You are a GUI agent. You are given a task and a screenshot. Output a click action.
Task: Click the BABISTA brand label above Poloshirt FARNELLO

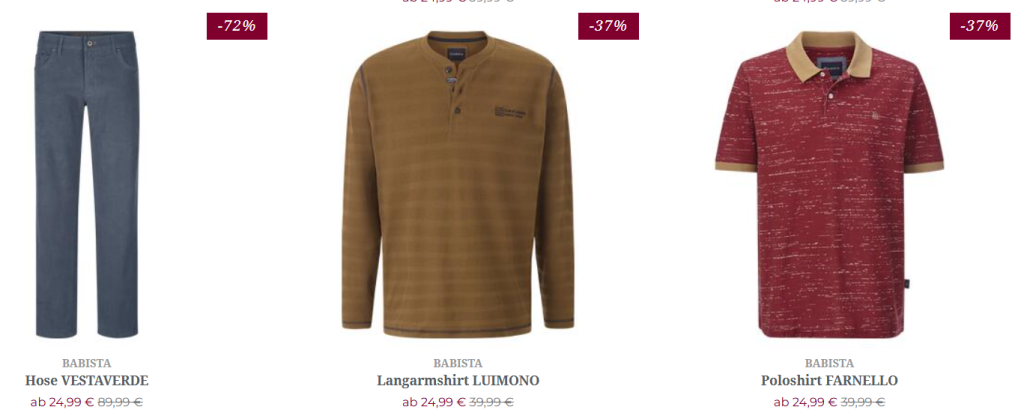click(x=829, y=363)
